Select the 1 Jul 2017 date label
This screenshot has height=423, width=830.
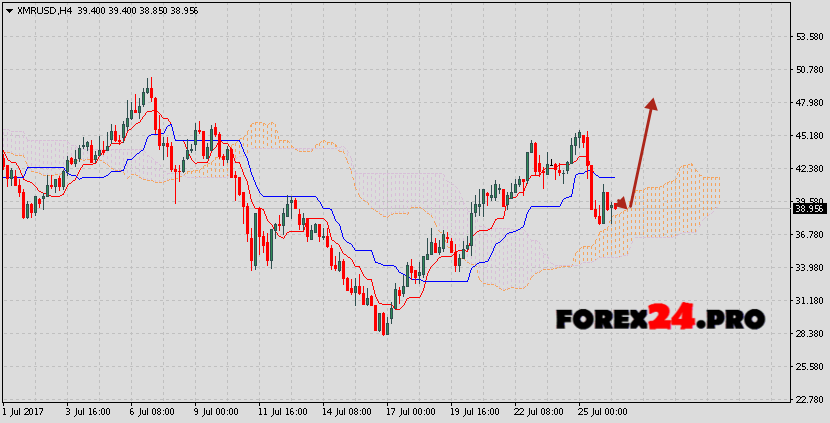pos(25,412)
